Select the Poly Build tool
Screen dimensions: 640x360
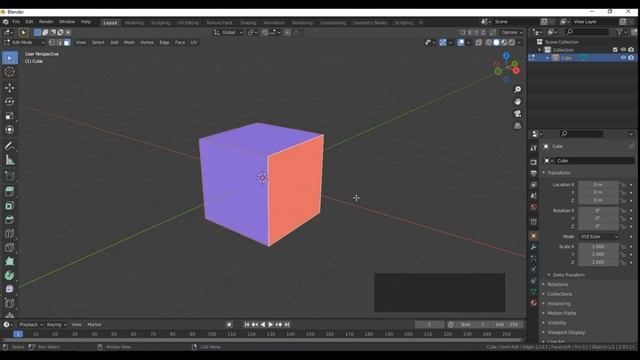10,262
